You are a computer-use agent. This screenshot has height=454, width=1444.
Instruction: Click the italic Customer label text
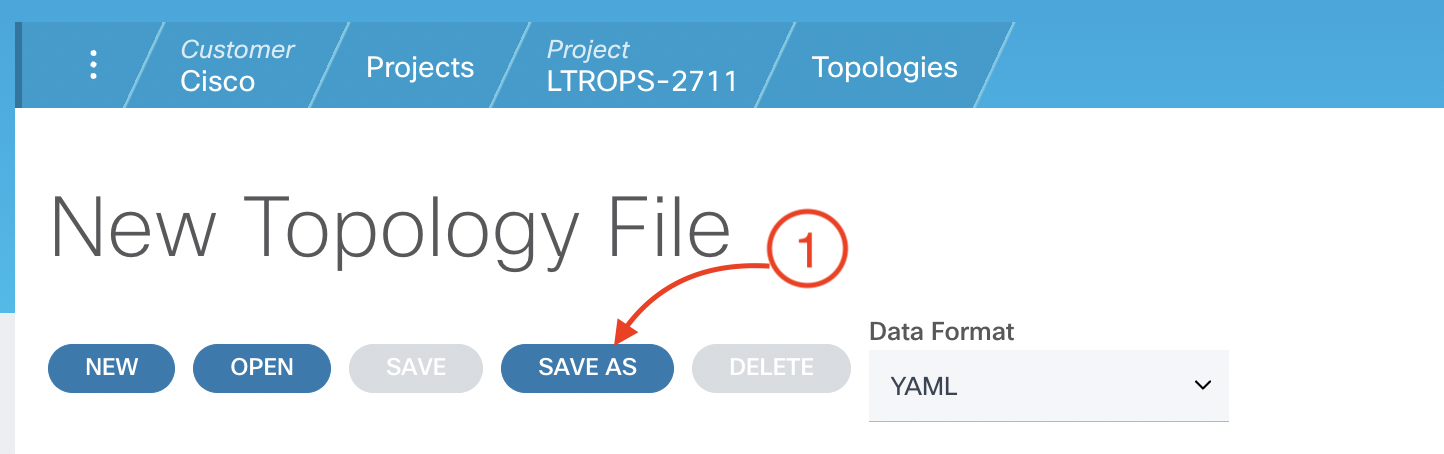click(237, 50)
